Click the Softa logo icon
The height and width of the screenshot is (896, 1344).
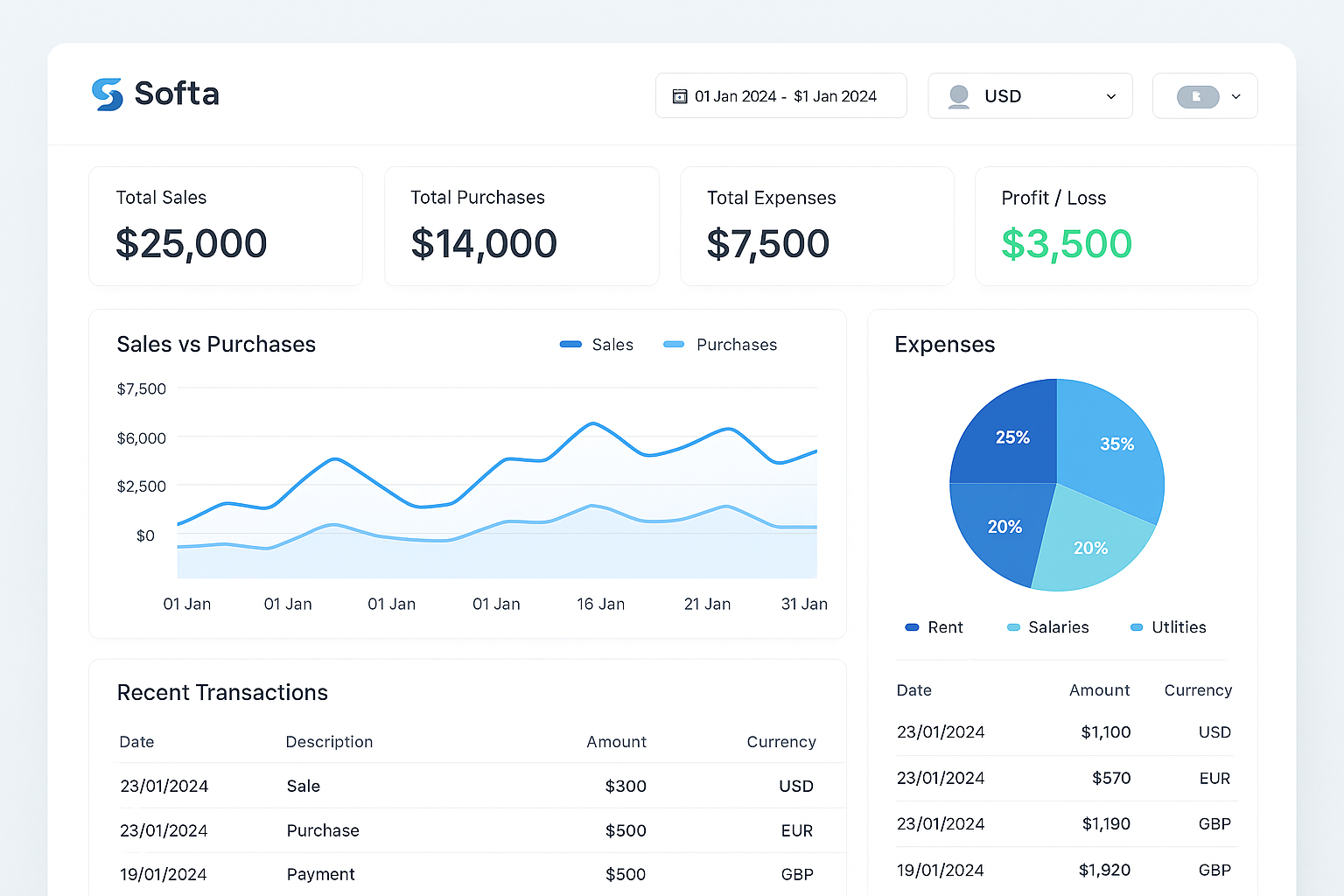tap(108, 94)
